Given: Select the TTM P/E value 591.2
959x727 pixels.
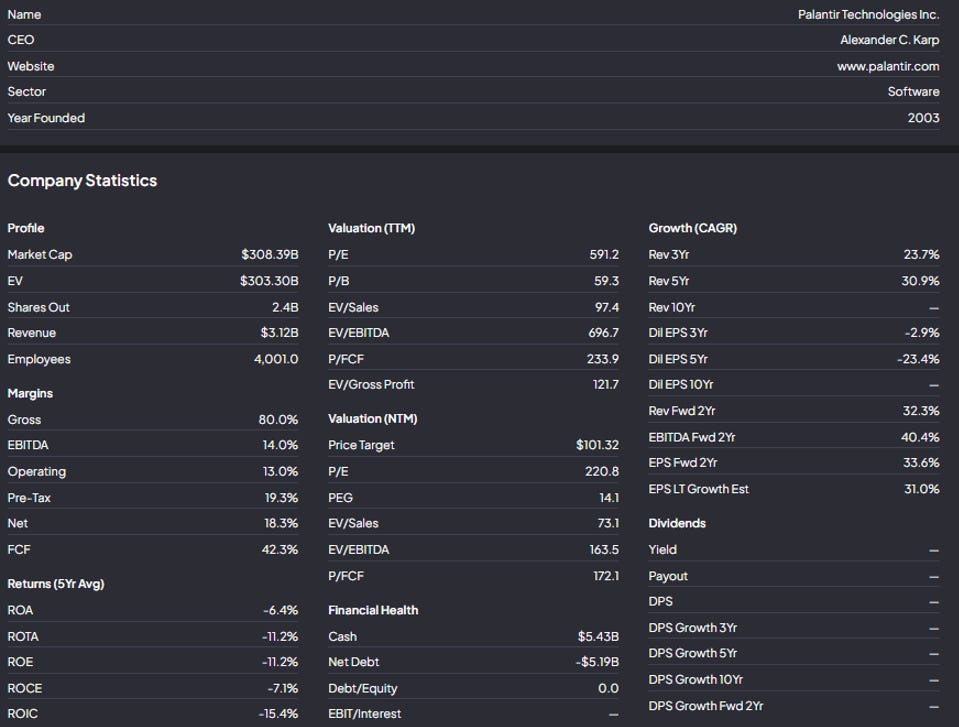Looking at the screenshot, I should tap(604, 254).
